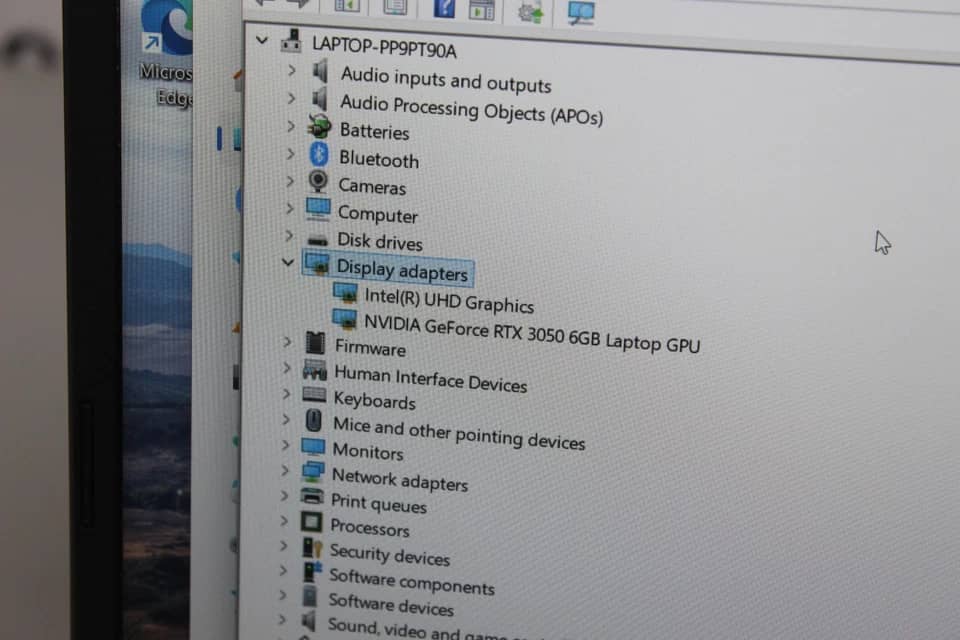Click the Intel(R) UHD Graphics adapter icon
The image size is (960, 640).
click(345, 292)
